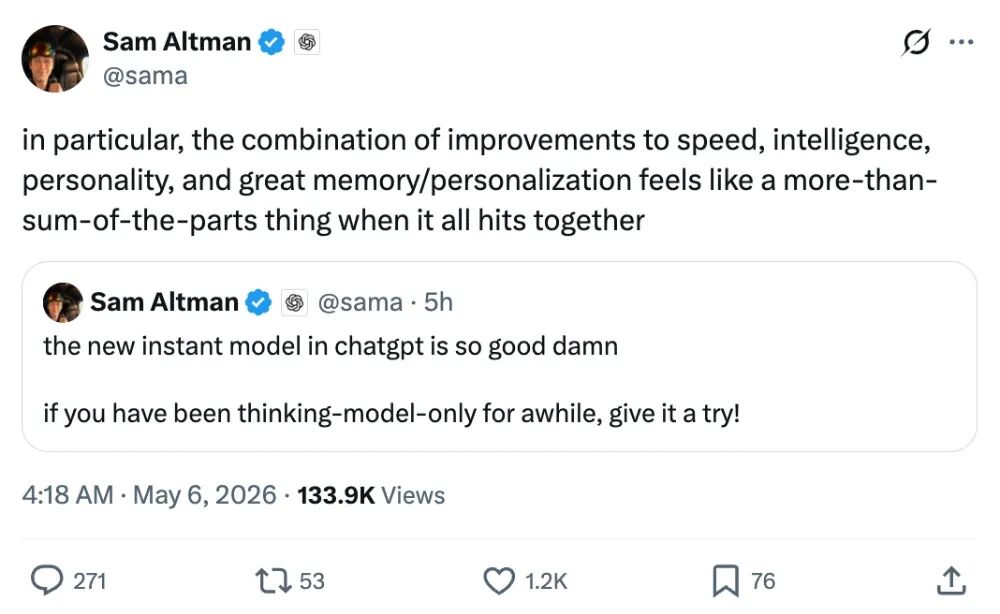Viewport: 1000px width, 614px height.
Task: Click the verified badge in quoted tweet
Action: tap(258, 302)
